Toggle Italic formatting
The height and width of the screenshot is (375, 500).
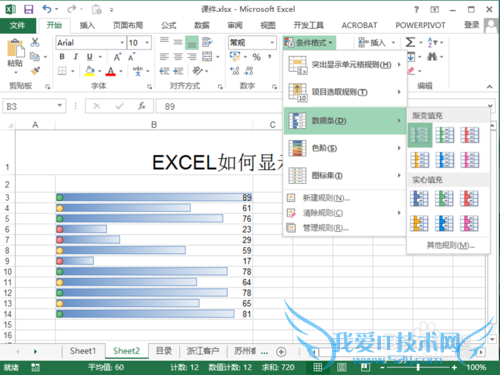tap(76, 57)
